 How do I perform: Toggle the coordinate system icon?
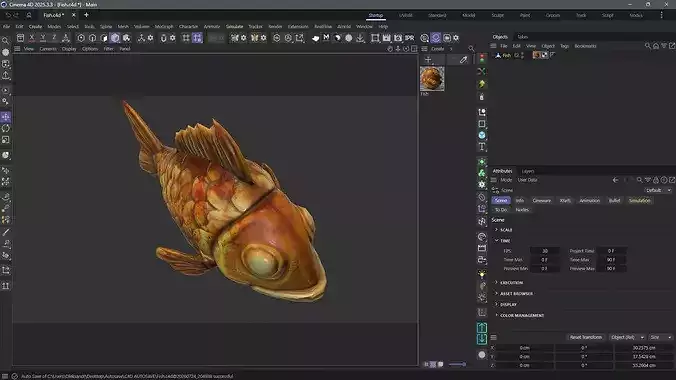tap(66, 38)
